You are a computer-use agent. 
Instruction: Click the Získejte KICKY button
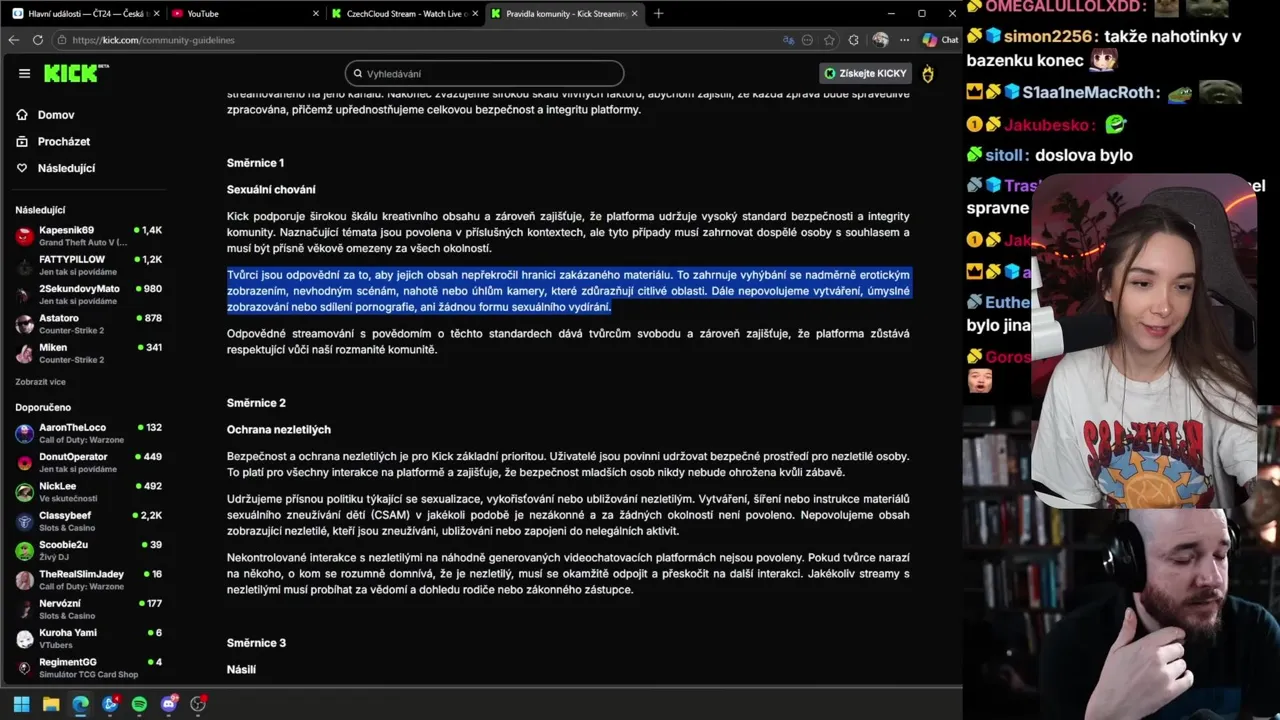click(x=866, y=73)
